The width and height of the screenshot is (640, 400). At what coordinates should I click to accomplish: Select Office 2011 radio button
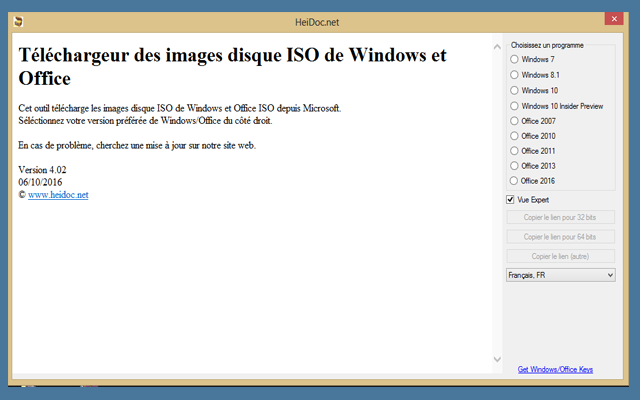click(x=514, y=151)
